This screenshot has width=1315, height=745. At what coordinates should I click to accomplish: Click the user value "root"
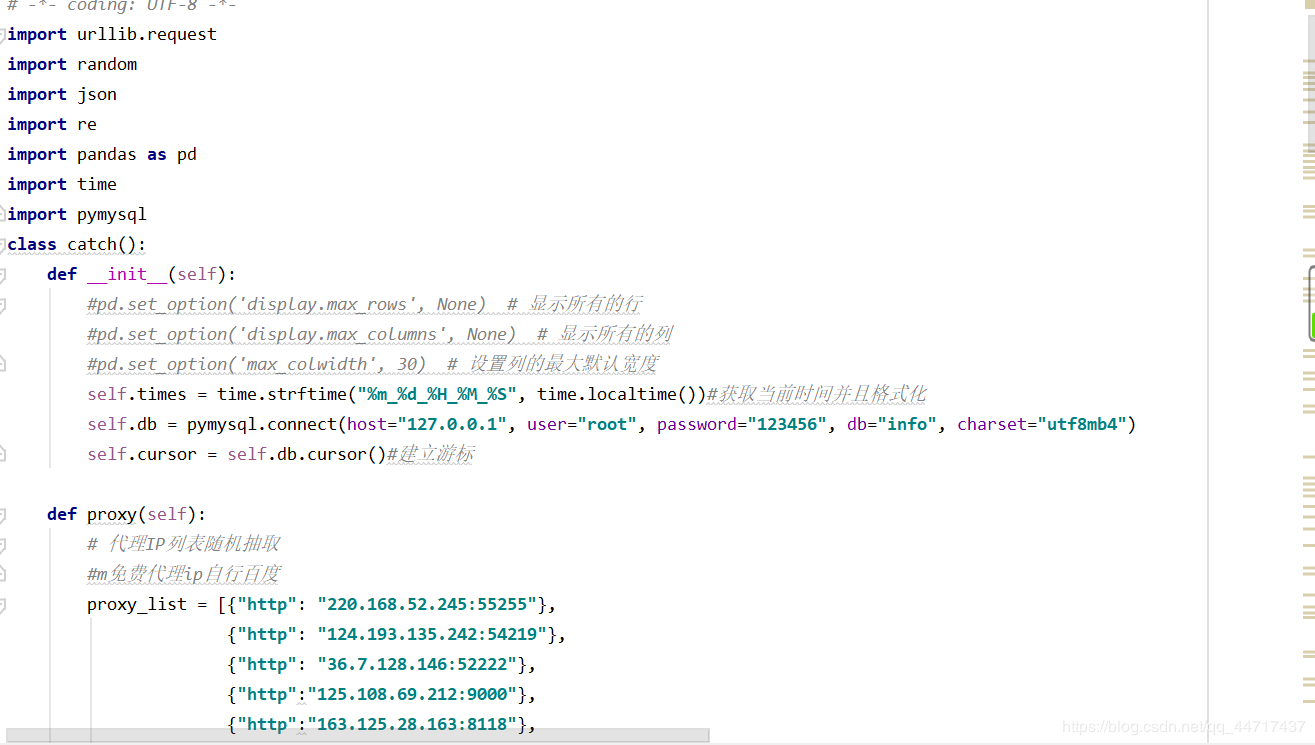click(x=607, y=424)
